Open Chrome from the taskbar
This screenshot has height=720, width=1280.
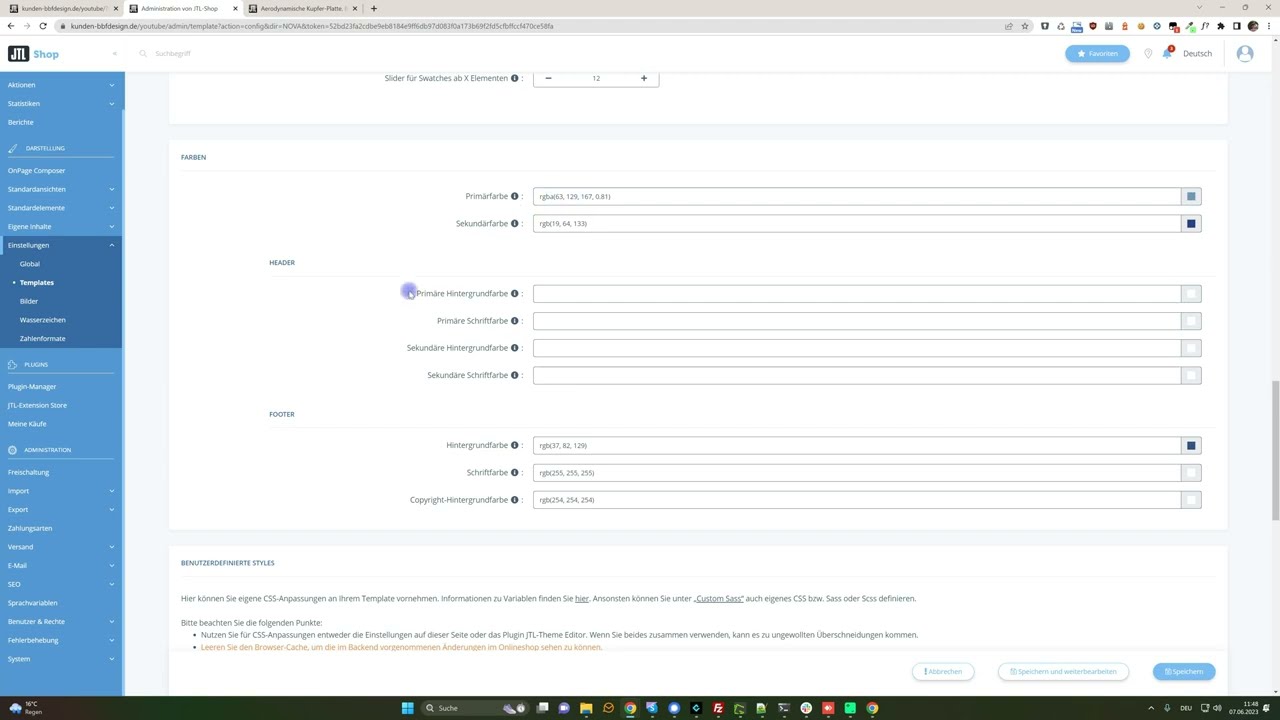tap(630, 708)
